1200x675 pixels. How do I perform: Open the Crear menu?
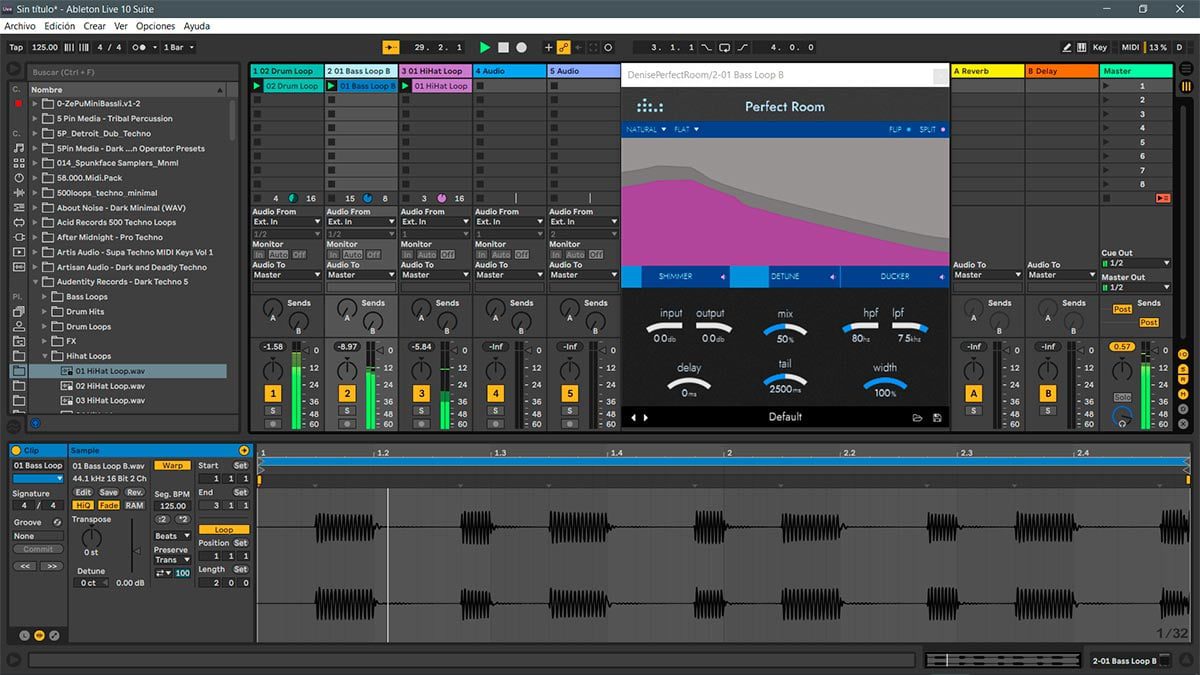(94, 26)
